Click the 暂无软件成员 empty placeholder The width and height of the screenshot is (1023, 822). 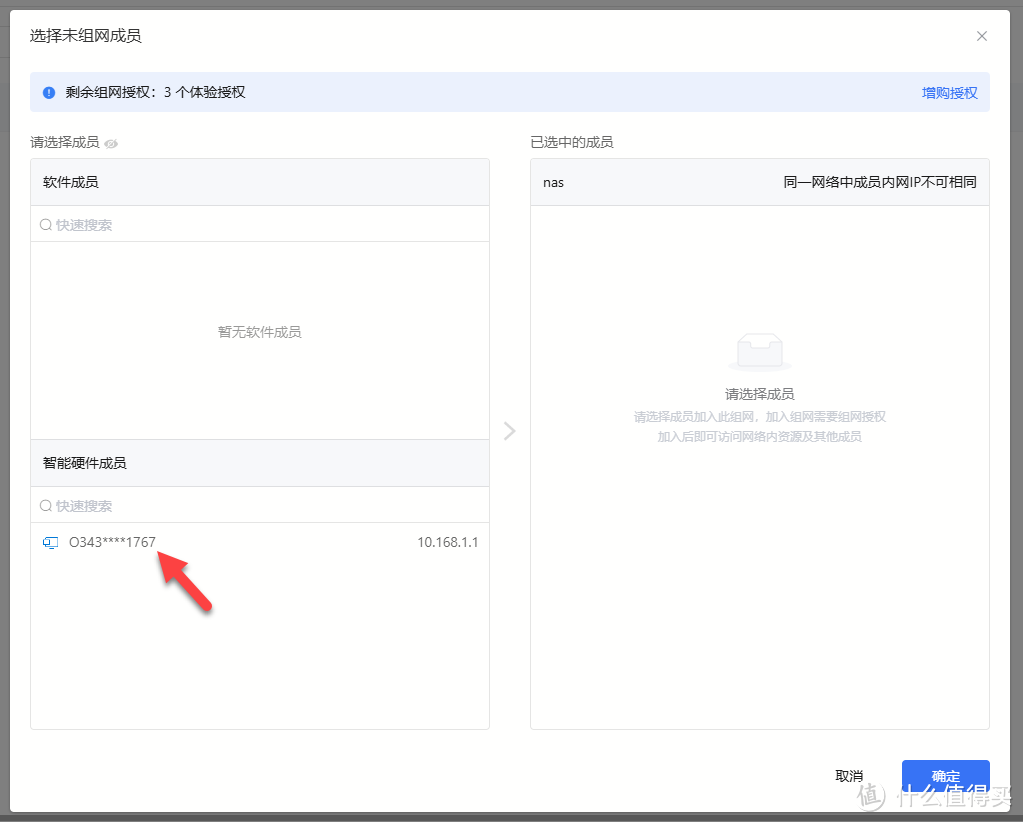[x=259, y=332]
